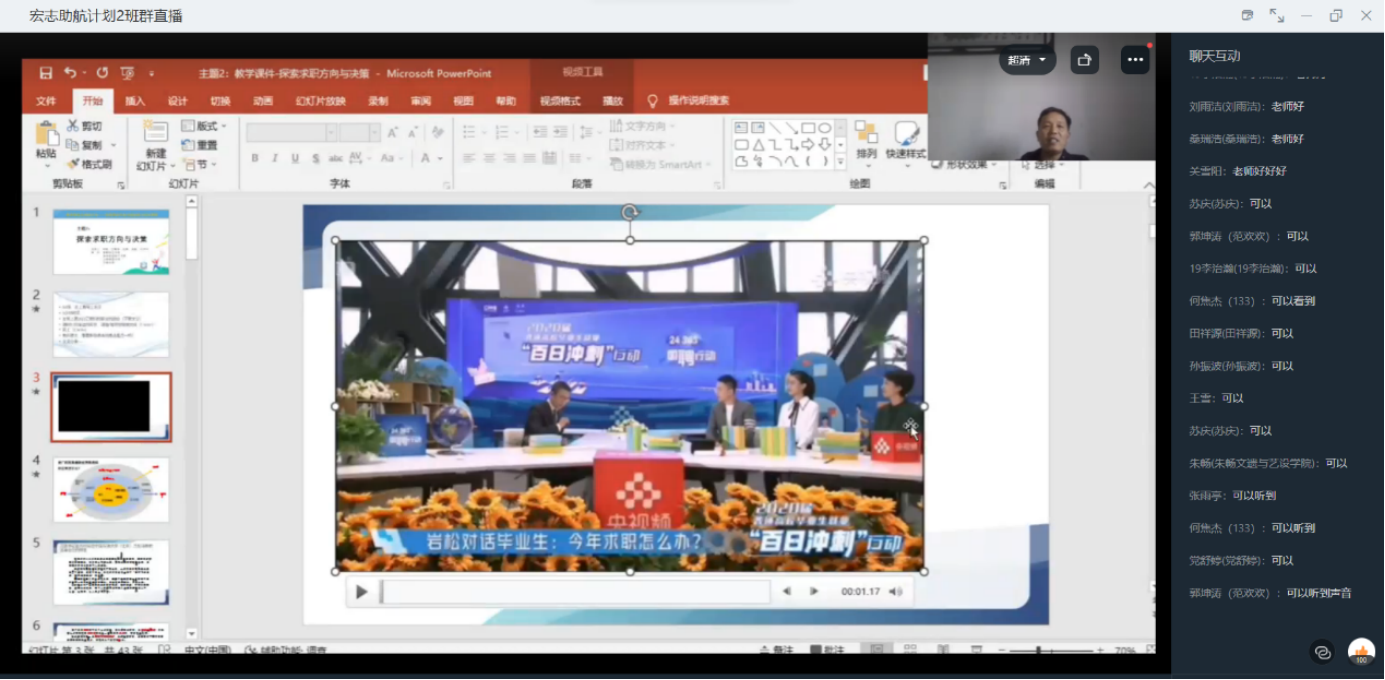Image resolution: width=1385 pixels, height=680 pixels.
Task: Select slide 5 thumbnail
Action: [x=111, y=573]
